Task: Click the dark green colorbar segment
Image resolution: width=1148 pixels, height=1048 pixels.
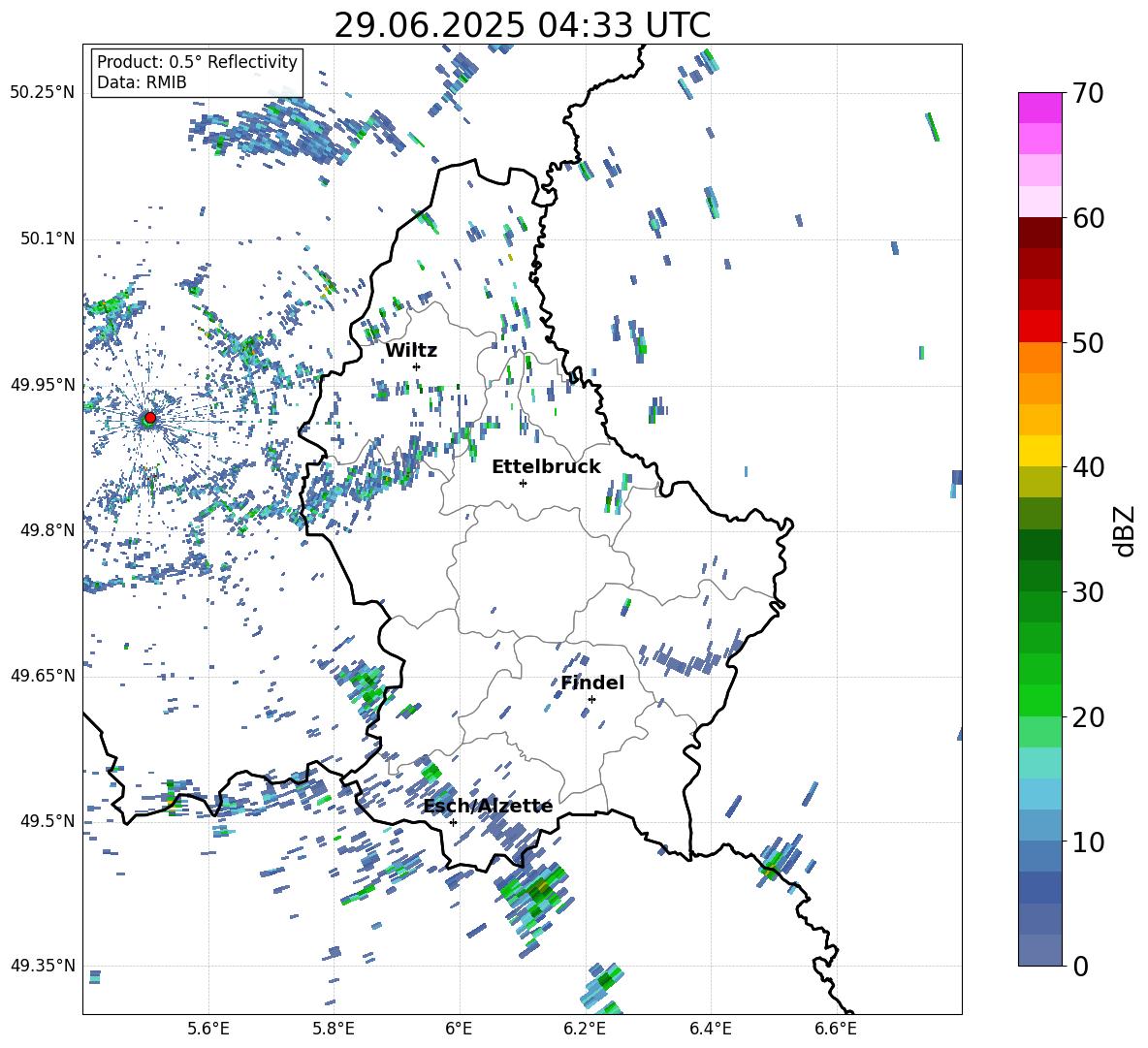Action: point(1039,545)
